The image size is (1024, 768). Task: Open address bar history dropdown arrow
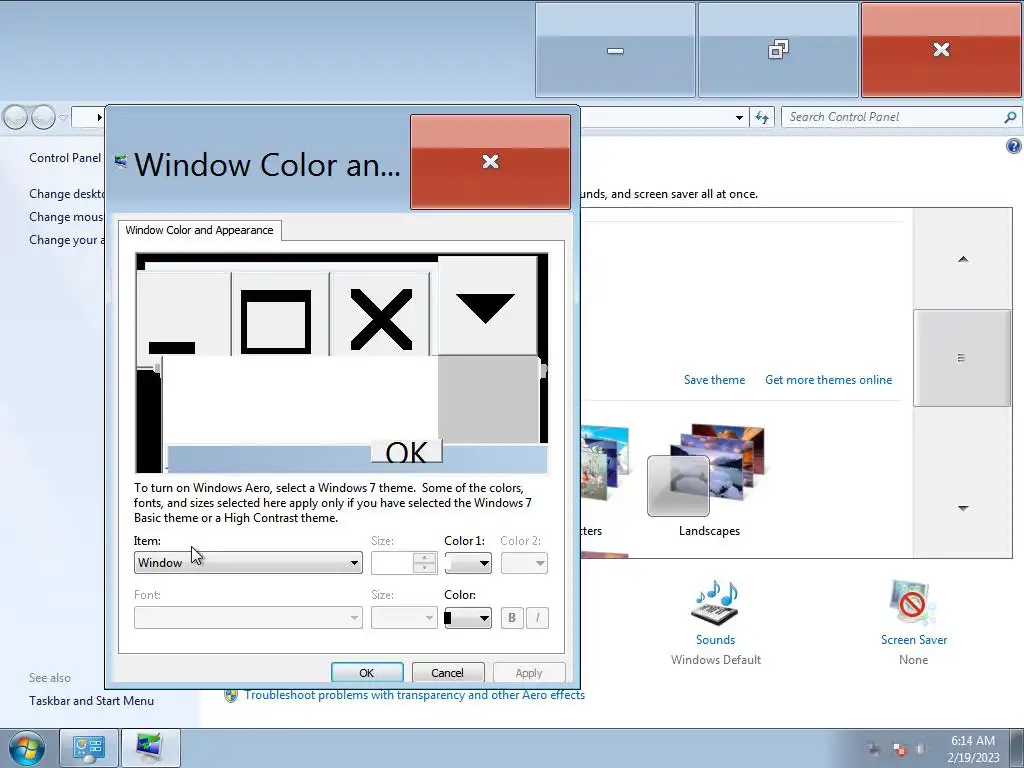point(739,118)
